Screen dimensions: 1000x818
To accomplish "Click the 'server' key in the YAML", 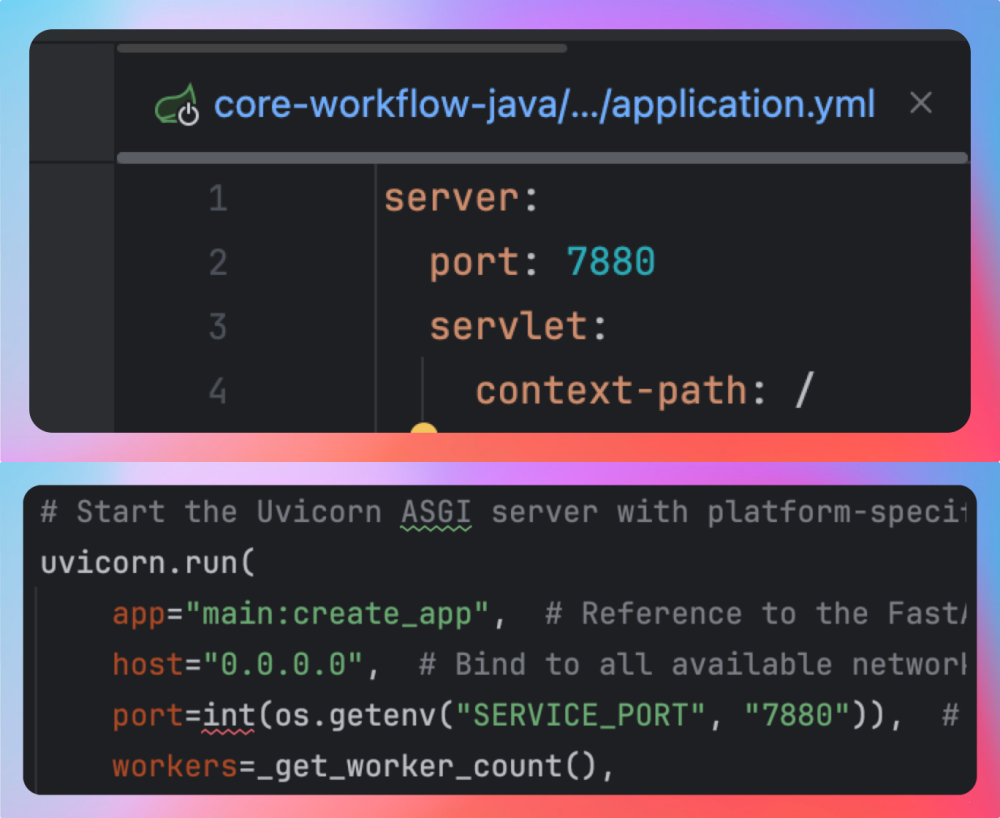I will tap(451, 198).
